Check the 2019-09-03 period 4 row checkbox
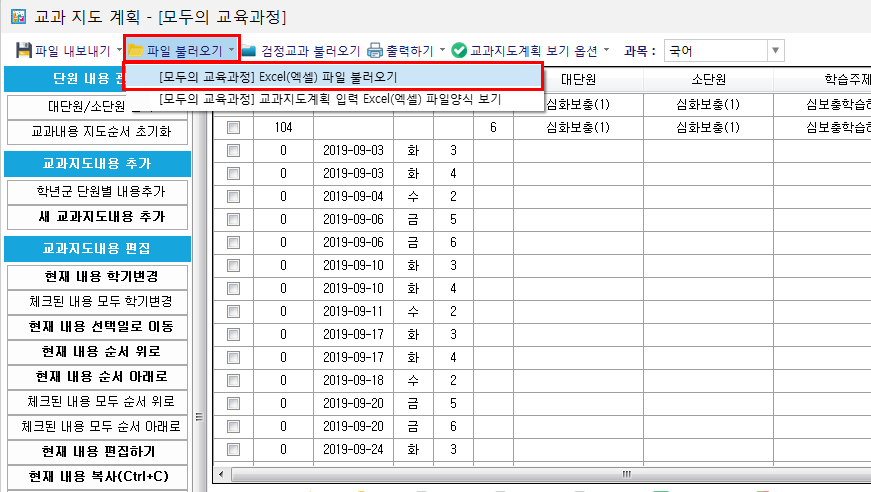Screen dimensions: 871x492 [233, 174]
